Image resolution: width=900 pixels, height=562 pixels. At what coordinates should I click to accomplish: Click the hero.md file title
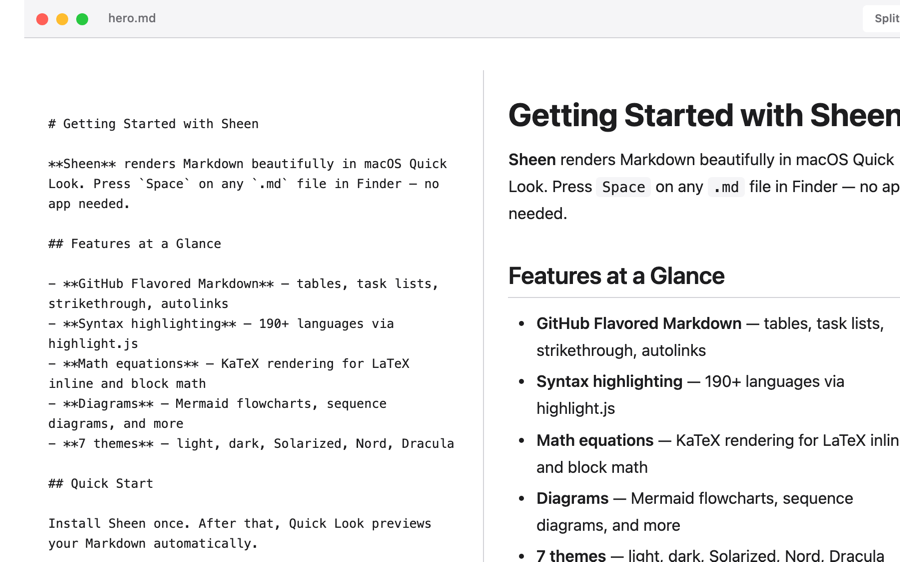132,18
